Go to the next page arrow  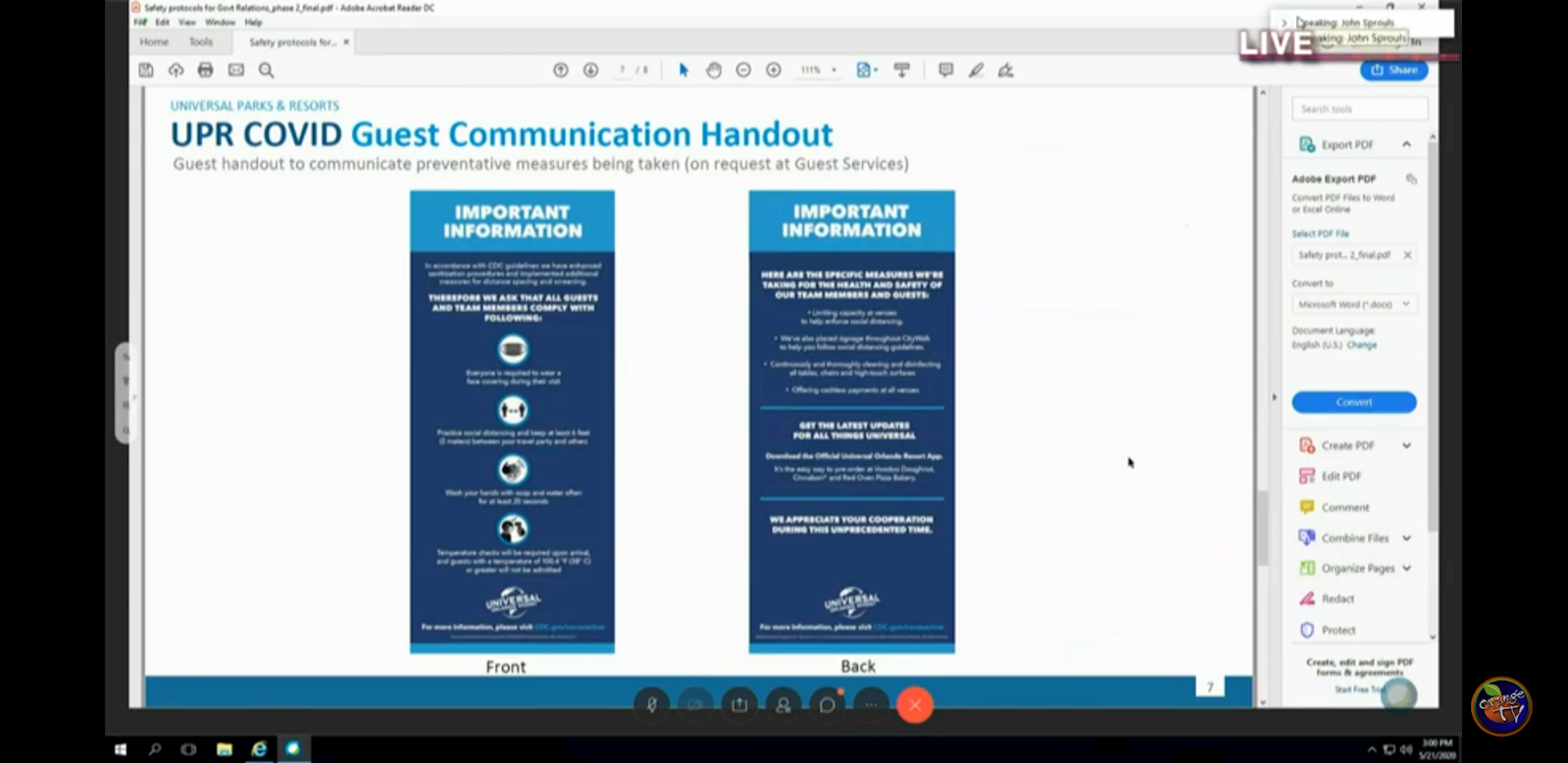pos(590,70)
